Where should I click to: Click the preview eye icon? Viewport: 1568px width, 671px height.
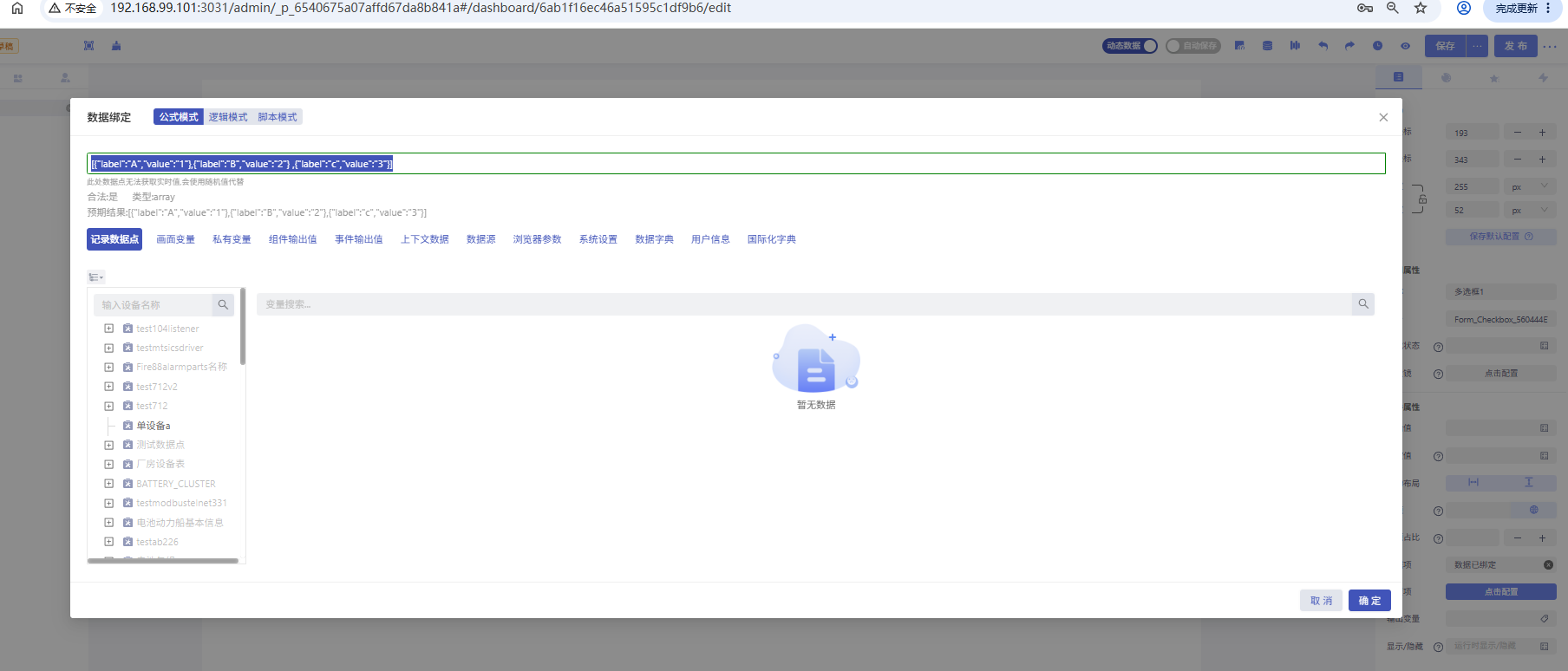(1405, 46)
